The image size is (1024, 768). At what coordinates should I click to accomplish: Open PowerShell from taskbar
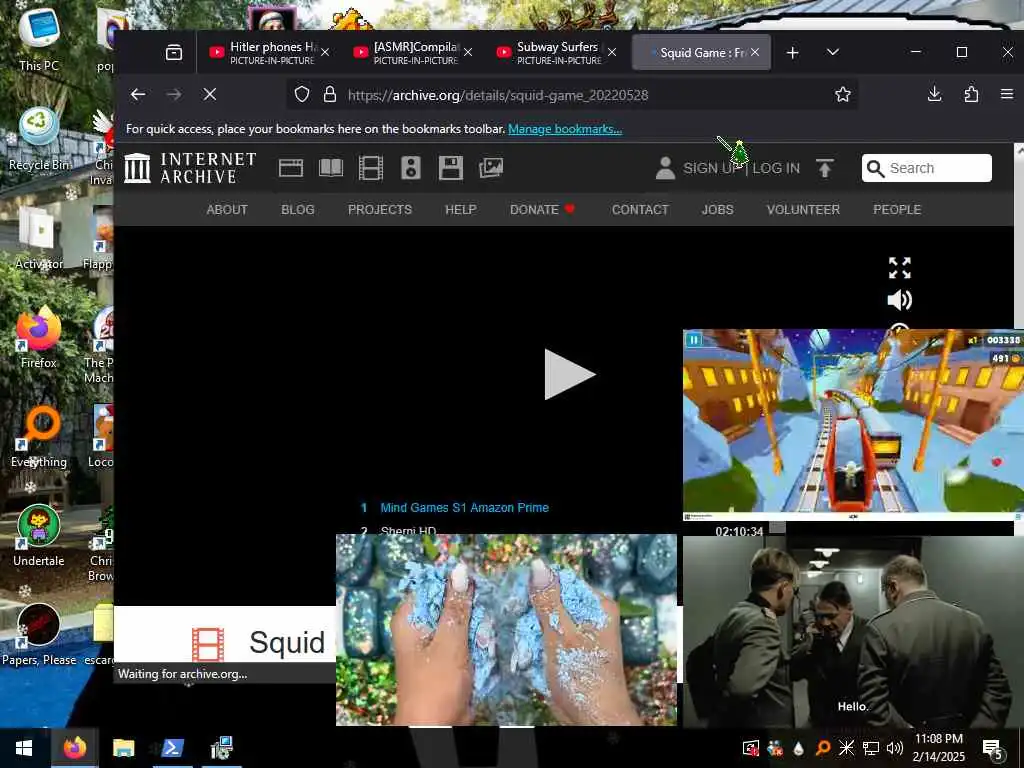tap(172, 748)
